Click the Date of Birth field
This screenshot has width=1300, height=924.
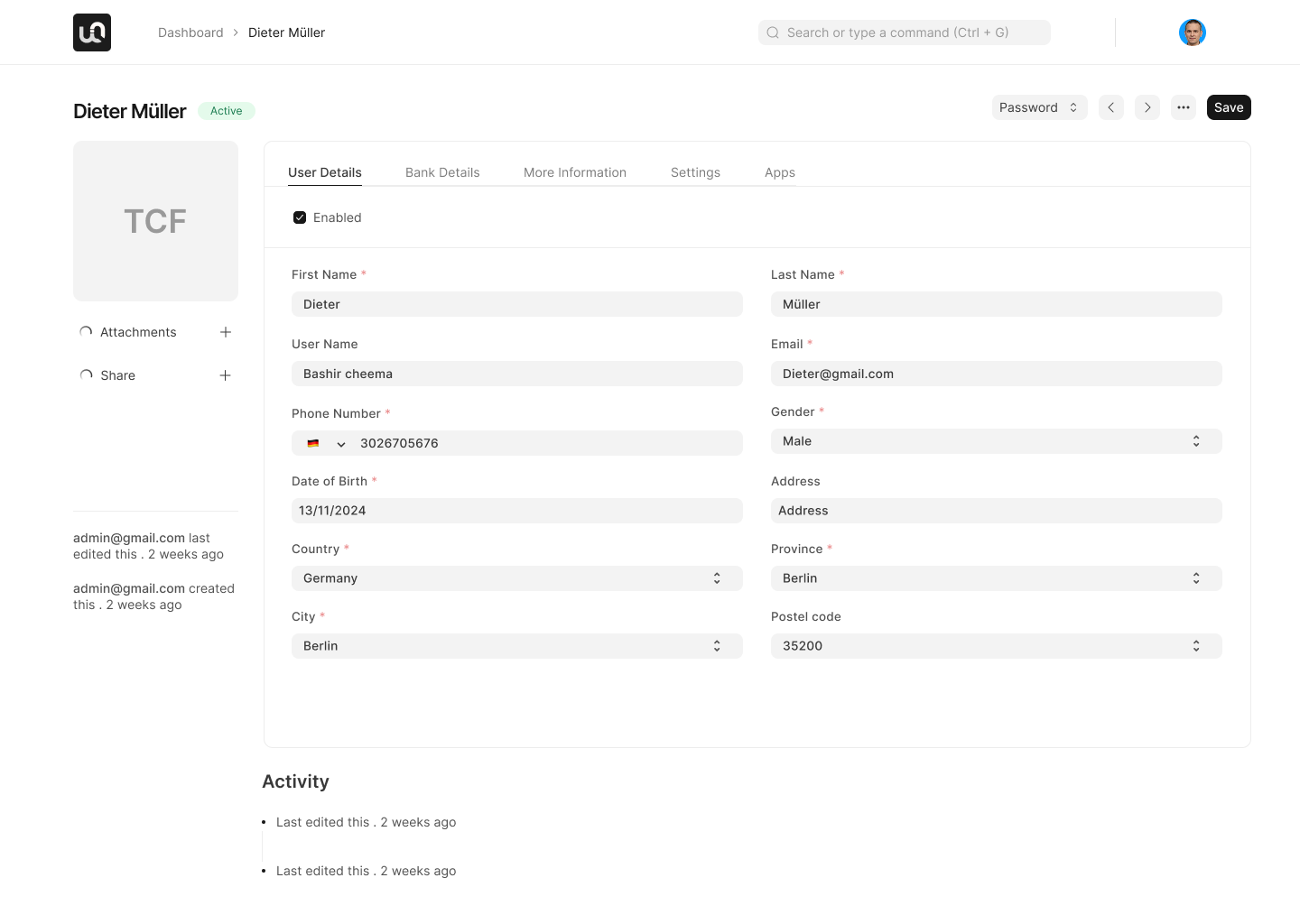click(x=517, y=511)
